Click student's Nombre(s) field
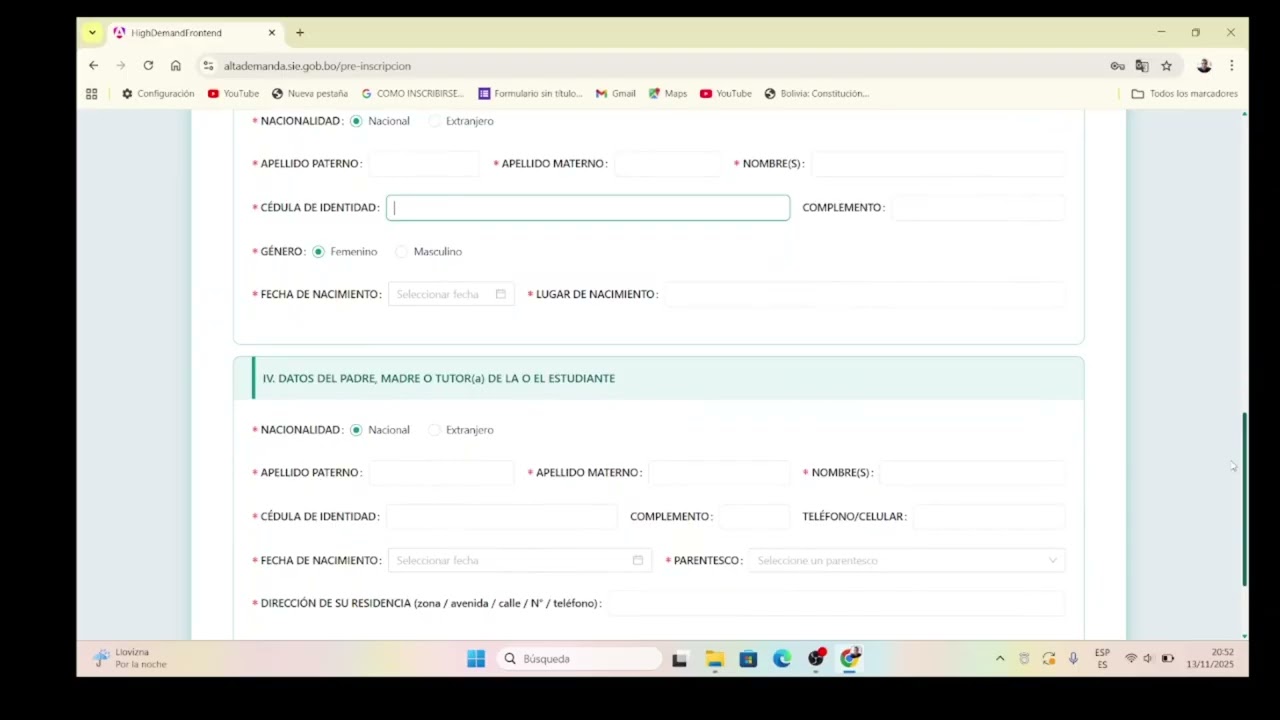Viewport: 1280px width, 720px height. 937,163
